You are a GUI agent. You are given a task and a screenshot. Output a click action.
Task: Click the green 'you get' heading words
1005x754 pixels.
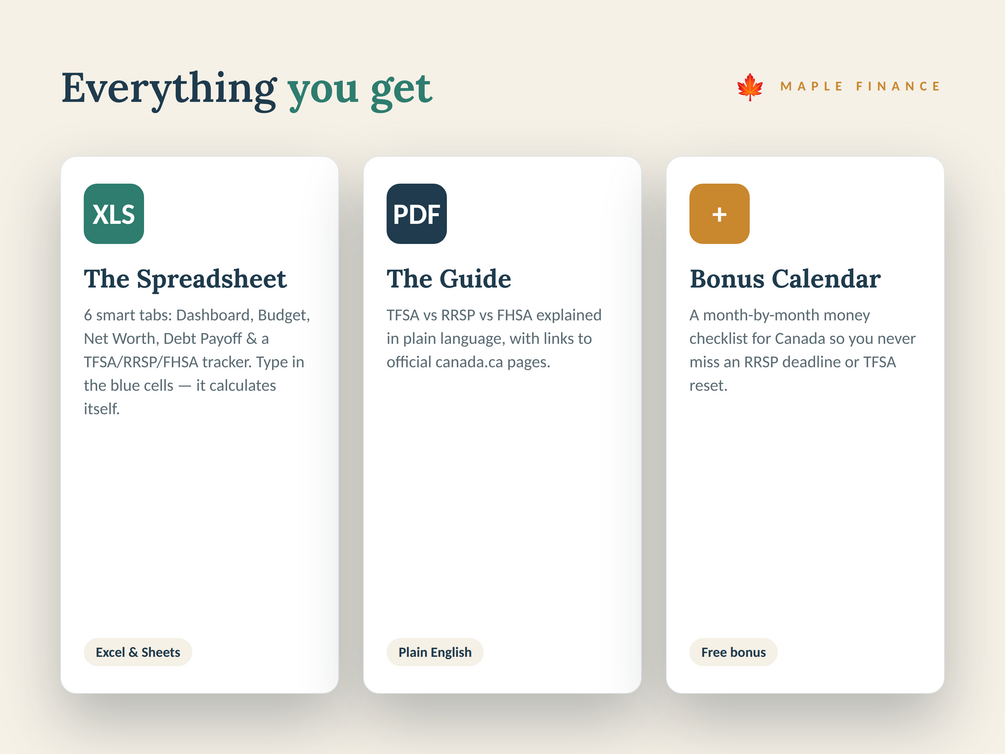coord(360,90)
